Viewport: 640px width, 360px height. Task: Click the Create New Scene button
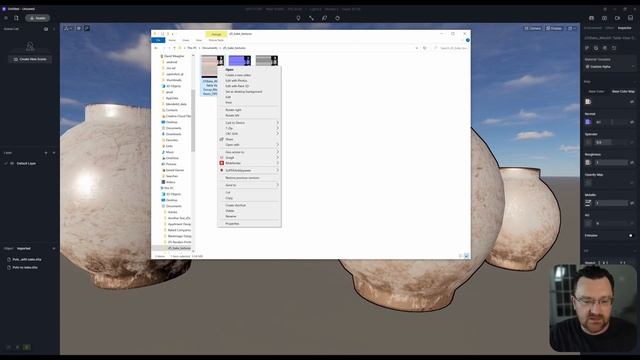[x=30, y=59]
